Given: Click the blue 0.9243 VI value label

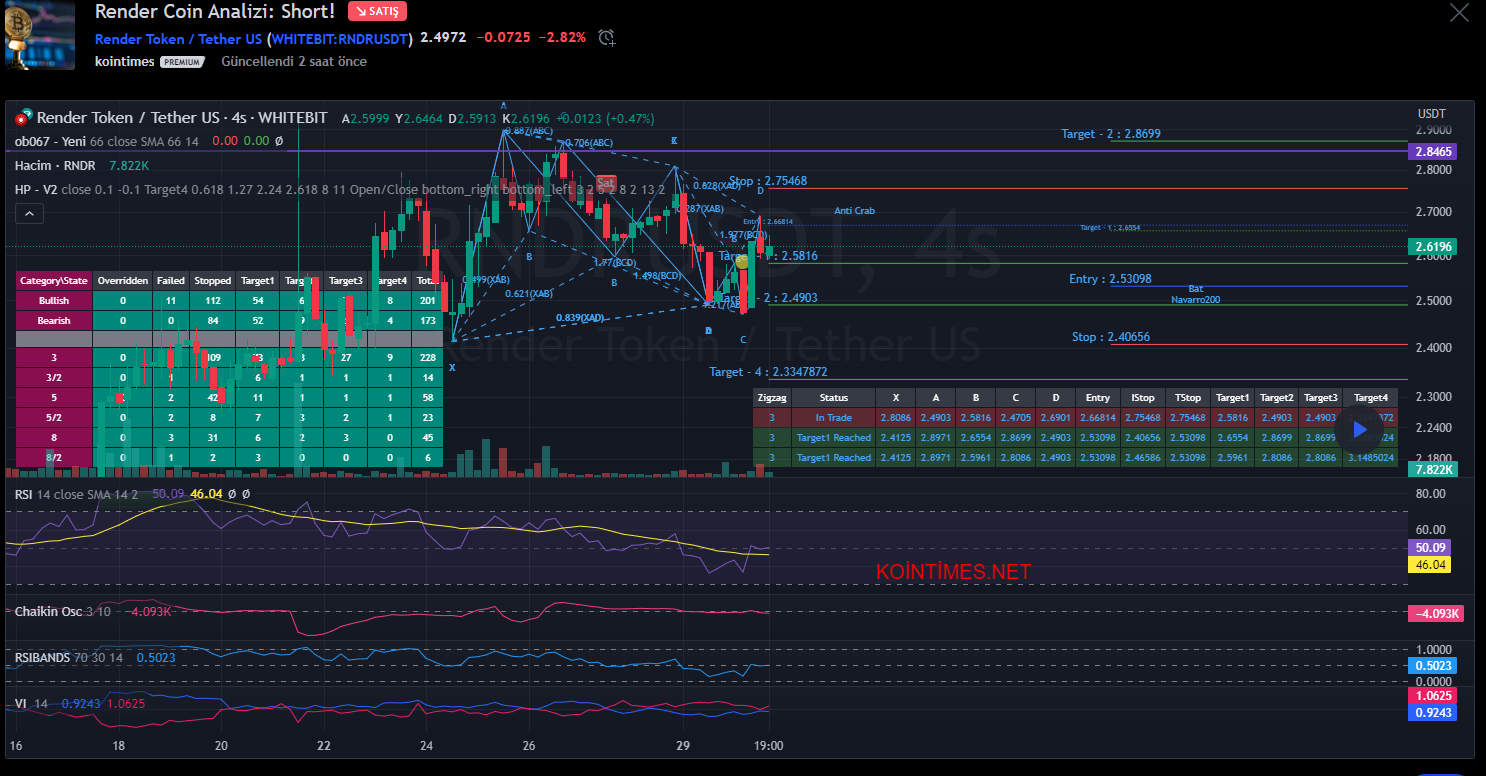Looking at the screenshot, I should 1432,712.
